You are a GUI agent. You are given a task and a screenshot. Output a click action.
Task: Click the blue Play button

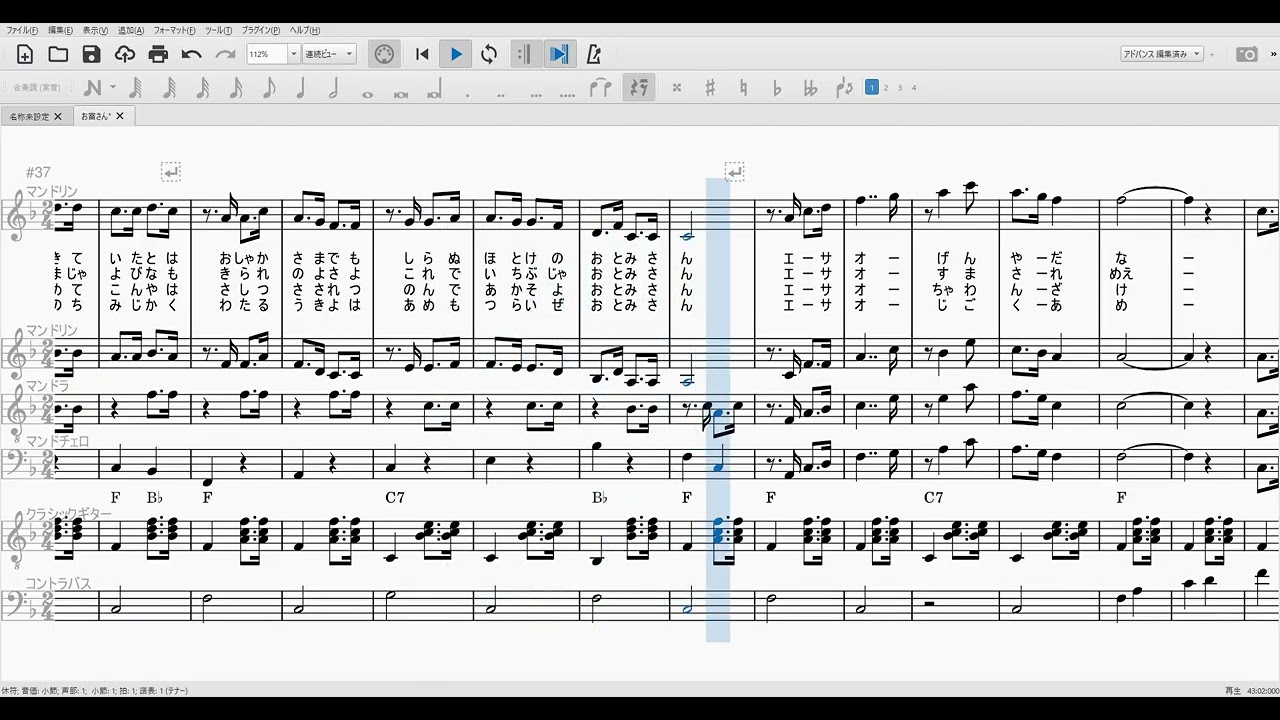456,54
